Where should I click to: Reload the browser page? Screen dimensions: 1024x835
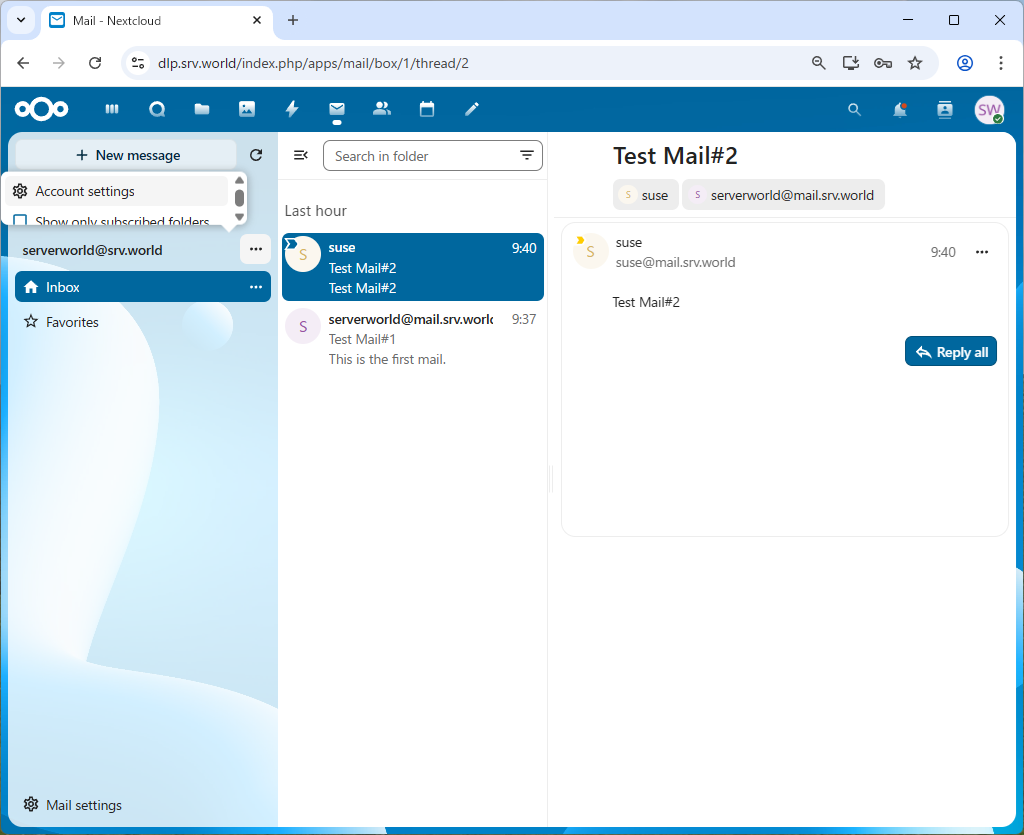(x=95, y=63)
